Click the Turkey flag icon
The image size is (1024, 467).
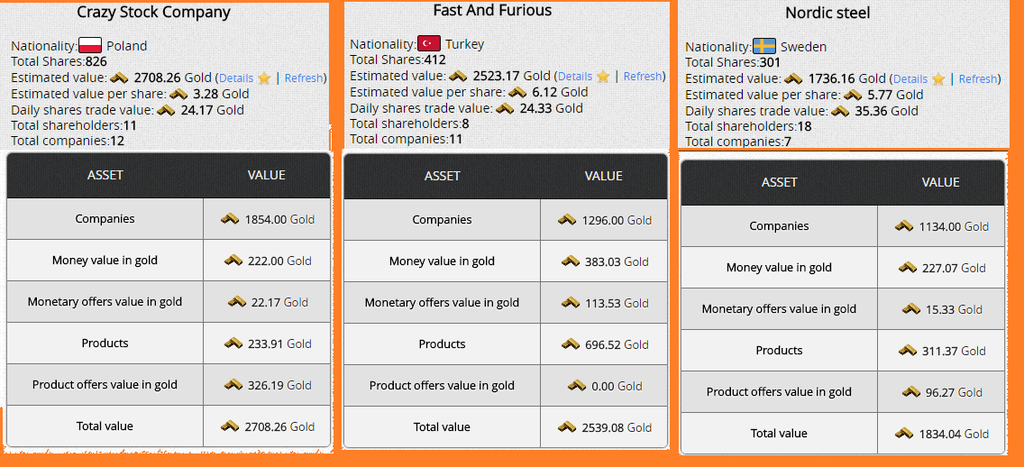tap(429, 44)
